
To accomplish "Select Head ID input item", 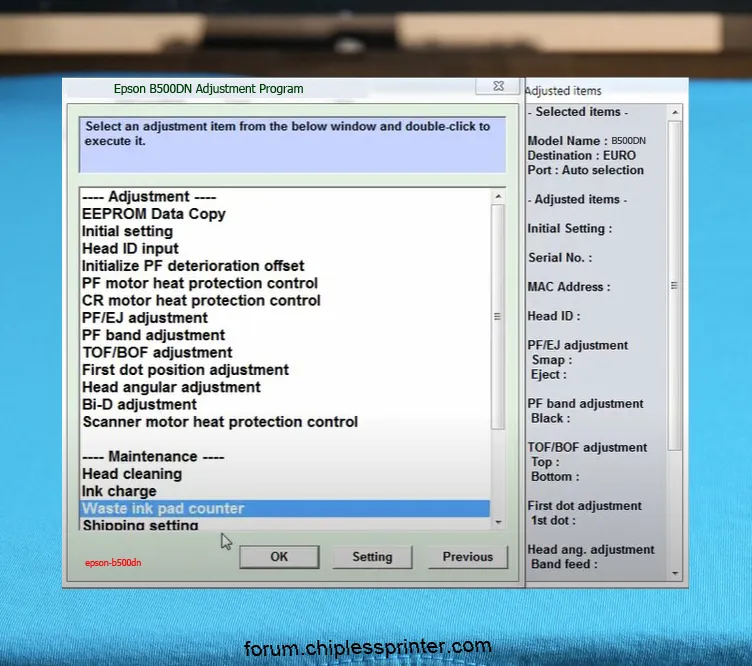I will [285, 248].
